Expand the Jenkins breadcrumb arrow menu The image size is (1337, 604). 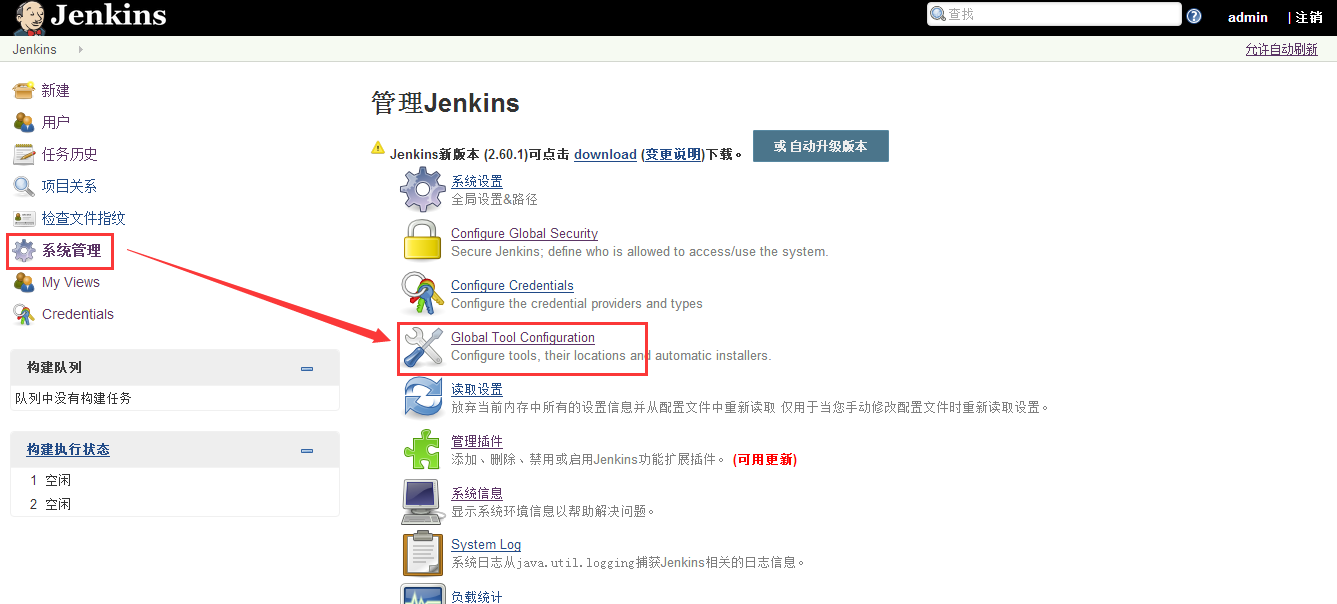click(x=80, y=49)
